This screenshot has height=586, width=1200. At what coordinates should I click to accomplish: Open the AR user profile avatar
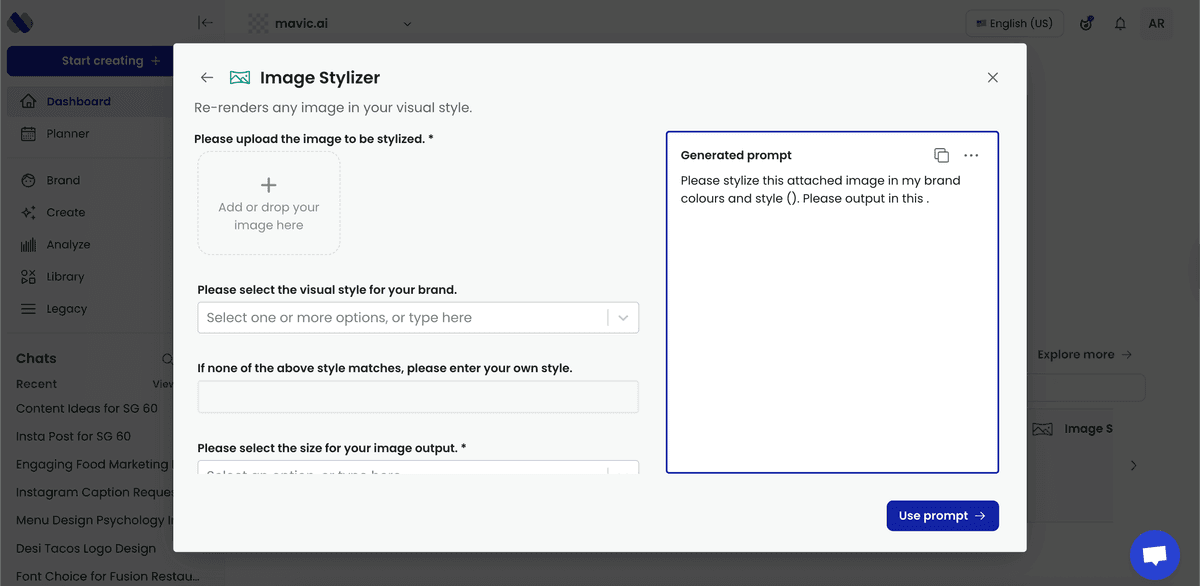tap(1156, 23)
